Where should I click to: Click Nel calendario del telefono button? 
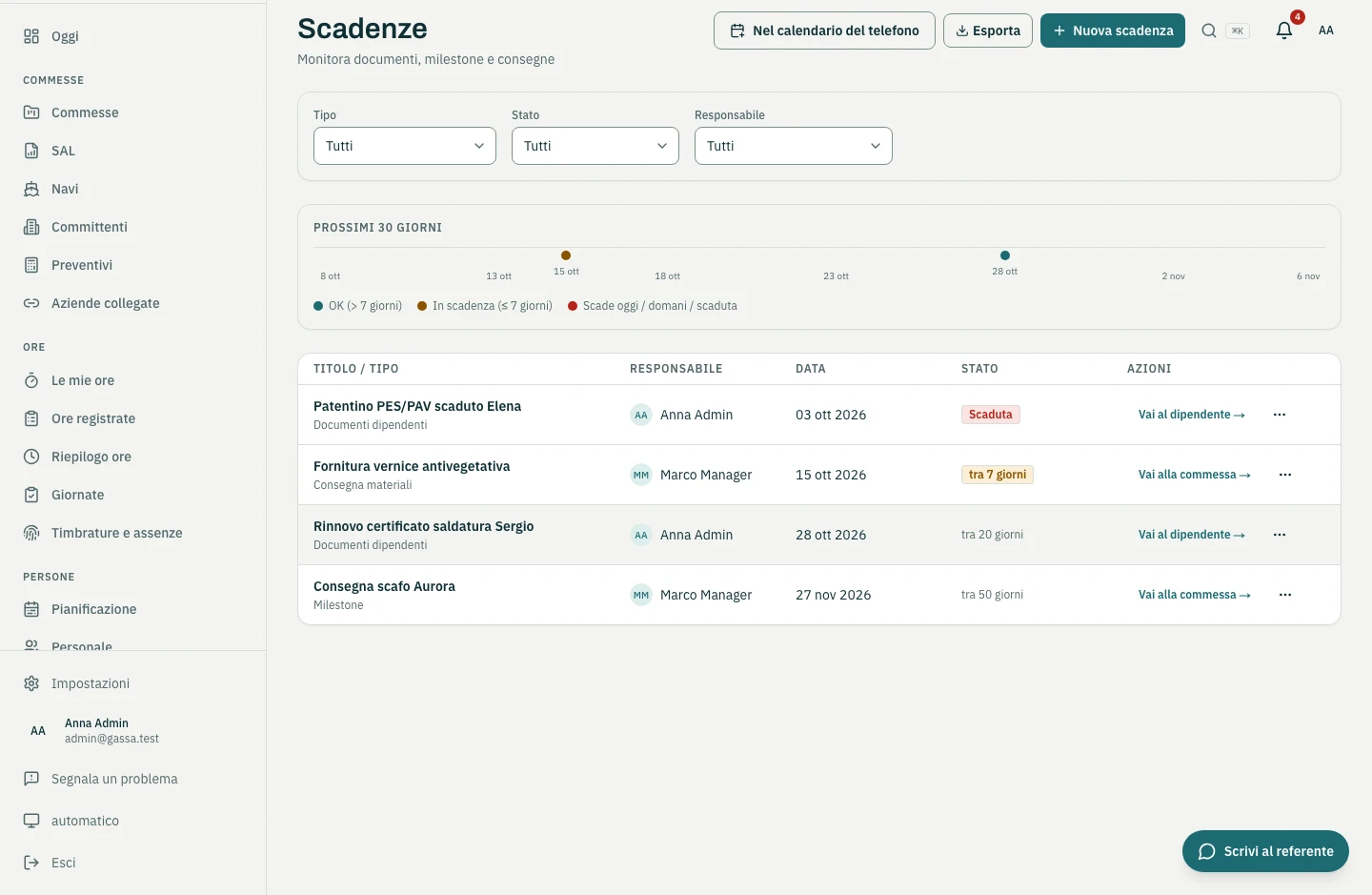tap(824, 31)
